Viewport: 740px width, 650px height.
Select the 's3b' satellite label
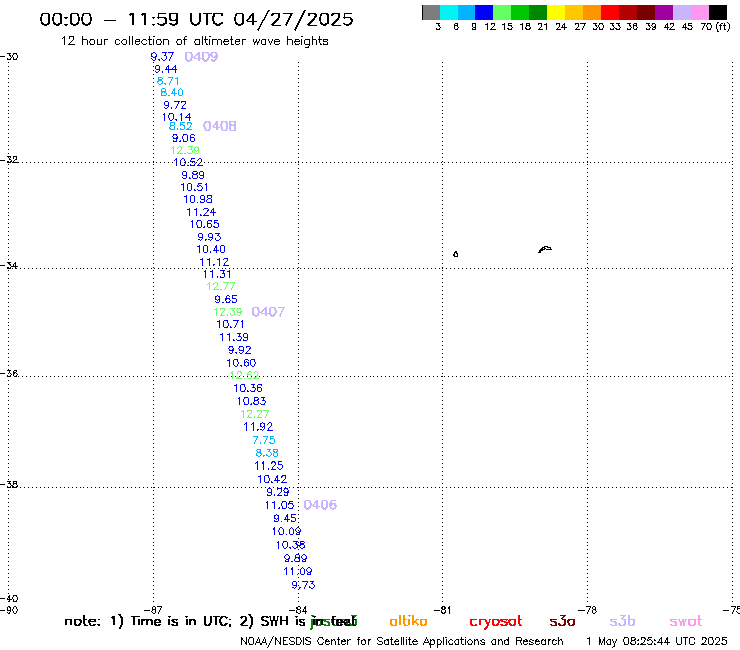(622, 621)
